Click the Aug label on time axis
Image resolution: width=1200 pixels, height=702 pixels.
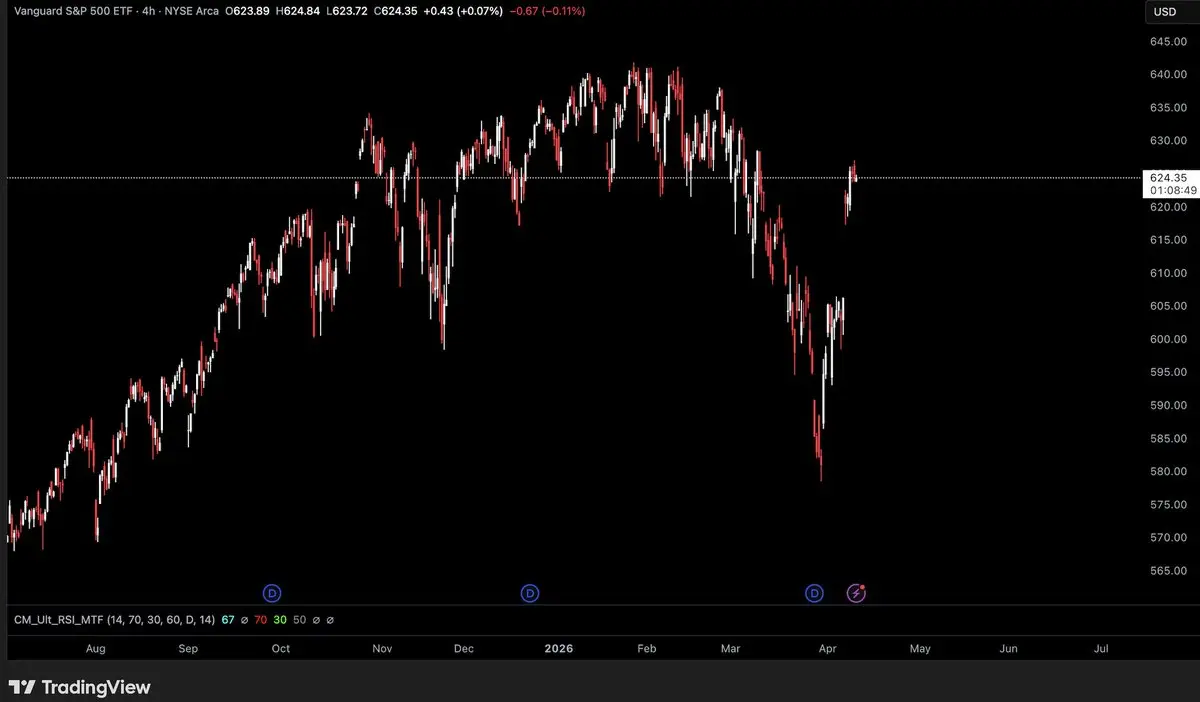tap(95, 648)
